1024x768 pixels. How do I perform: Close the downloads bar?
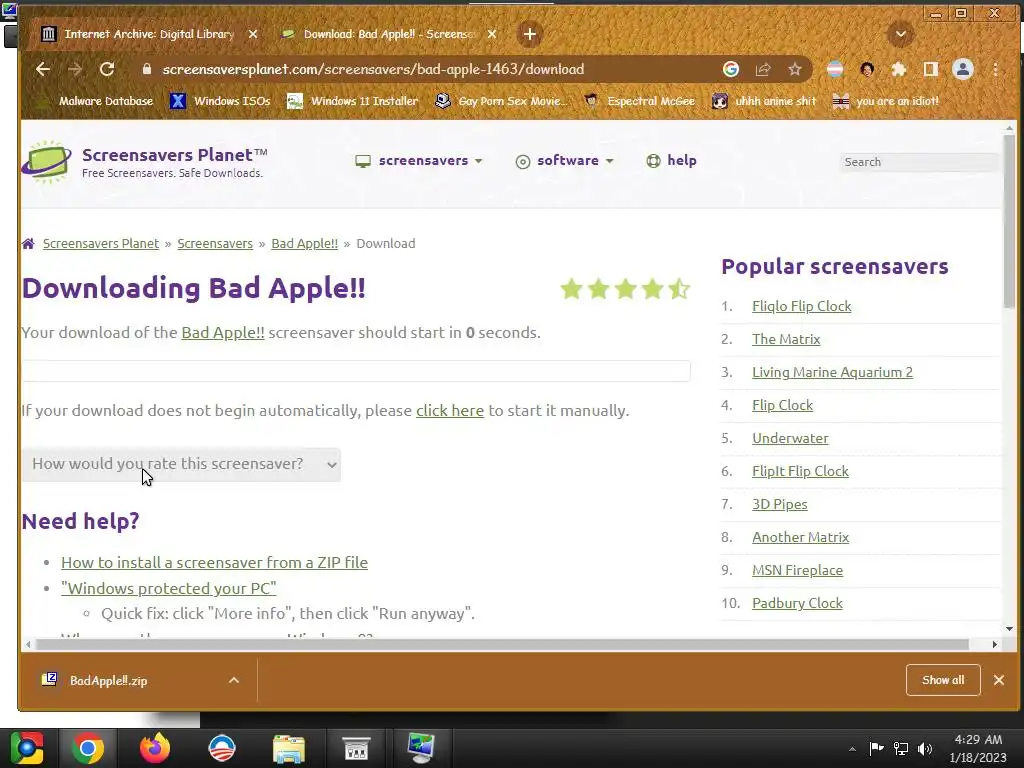pyautogui.click(x=999, y=680)
